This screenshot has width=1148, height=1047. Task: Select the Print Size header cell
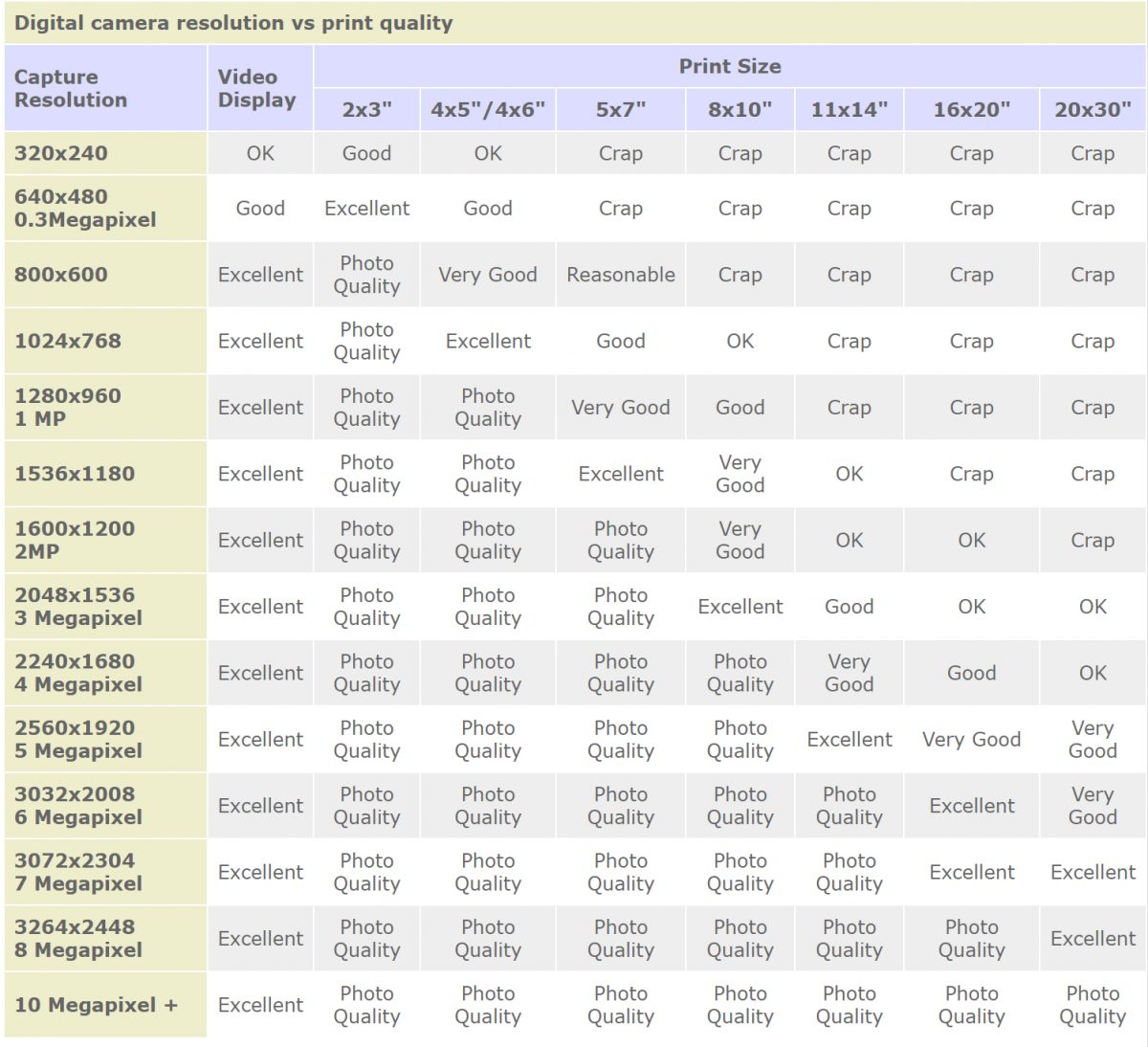[729, 66]
